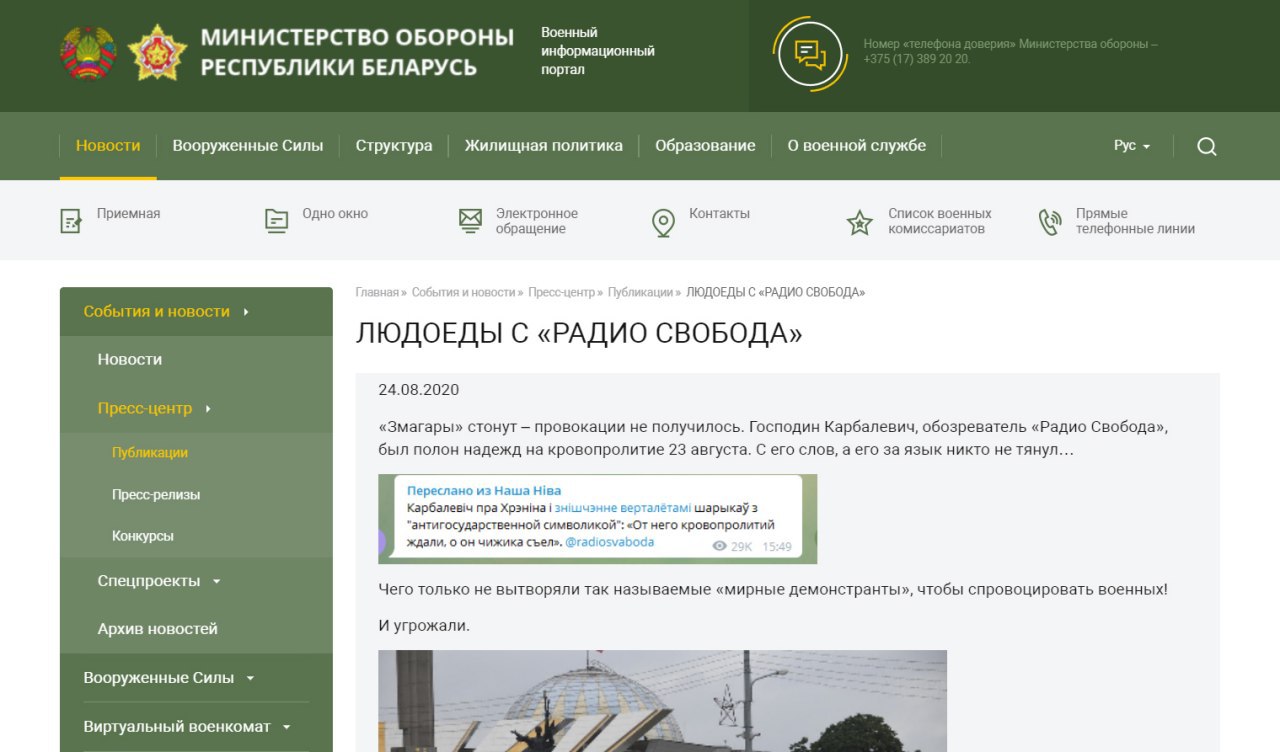Screen dimensions: 1280x752
Task: Open the search magnifier icon
Action: (x=1207, y=146)
